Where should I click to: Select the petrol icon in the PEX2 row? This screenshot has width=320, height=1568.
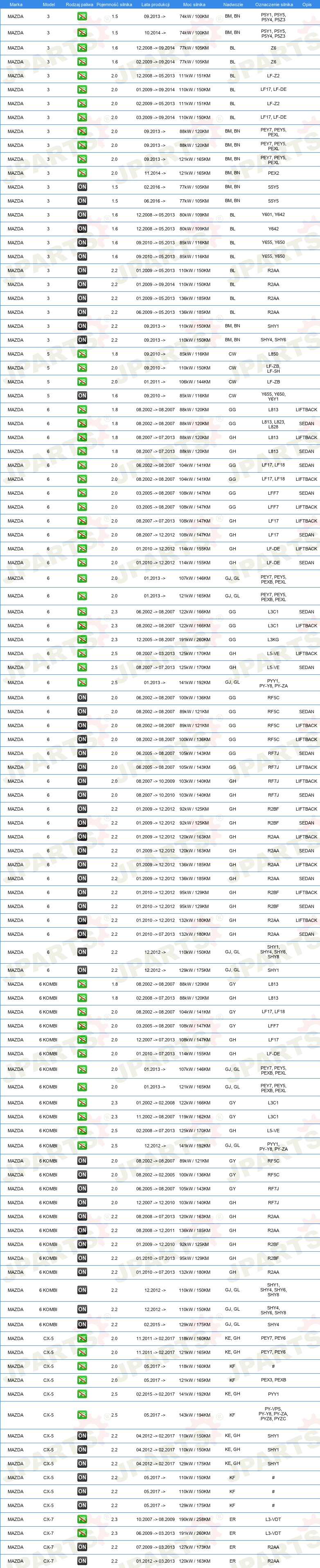[x=82, y=173]
